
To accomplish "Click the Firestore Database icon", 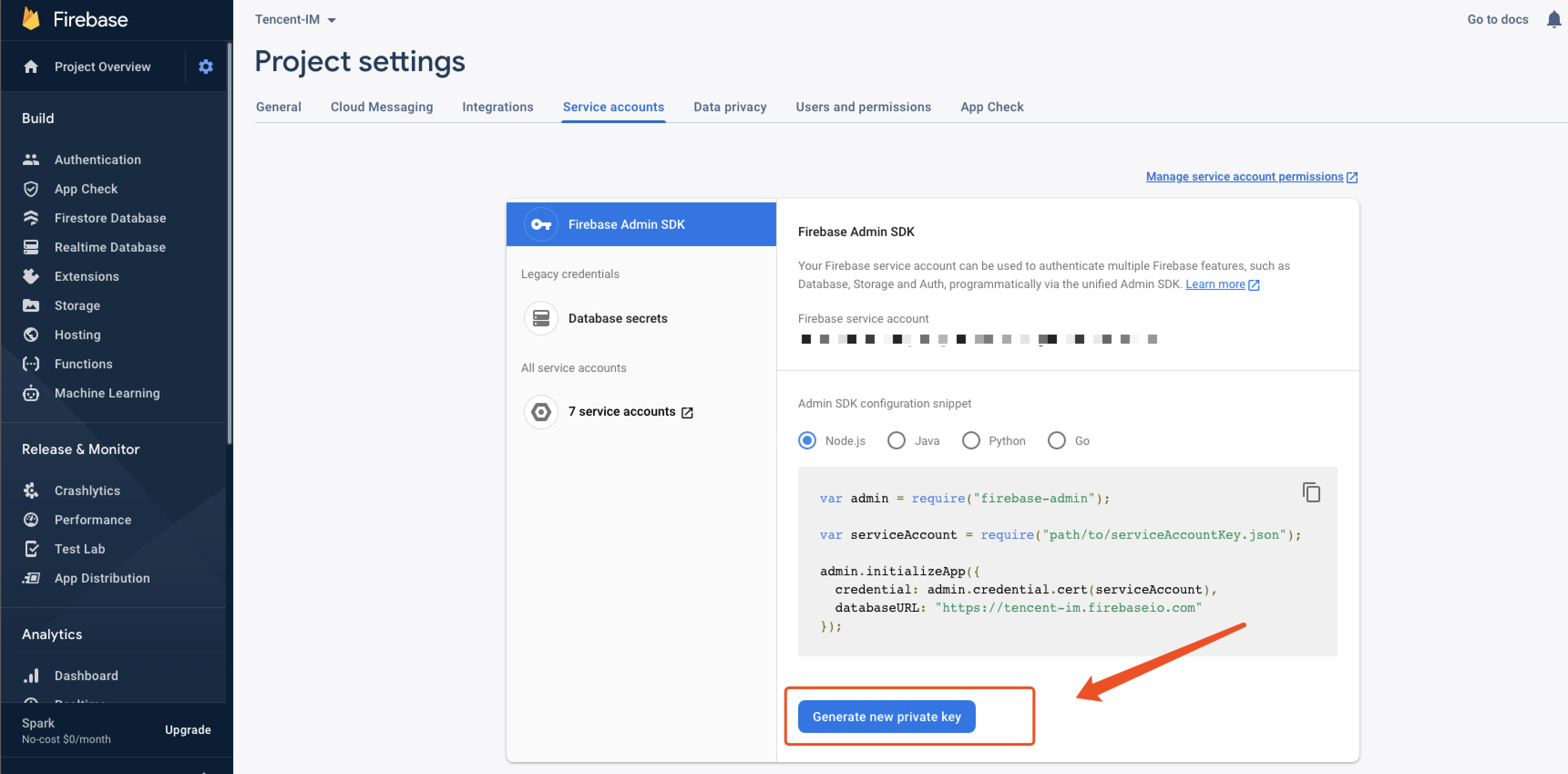I will point(31,218).
